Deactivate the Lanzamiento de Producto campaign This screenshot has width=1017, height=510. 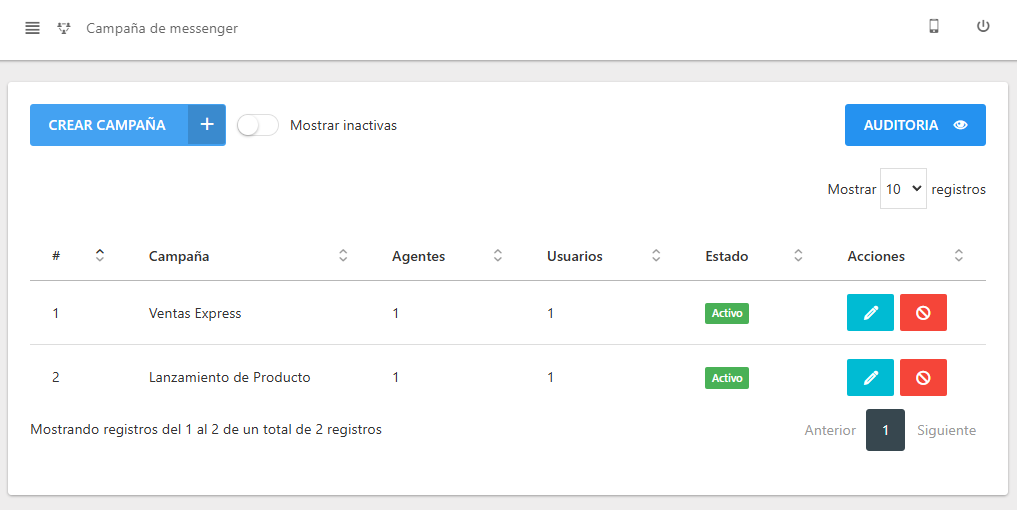[x=923, y=377]
